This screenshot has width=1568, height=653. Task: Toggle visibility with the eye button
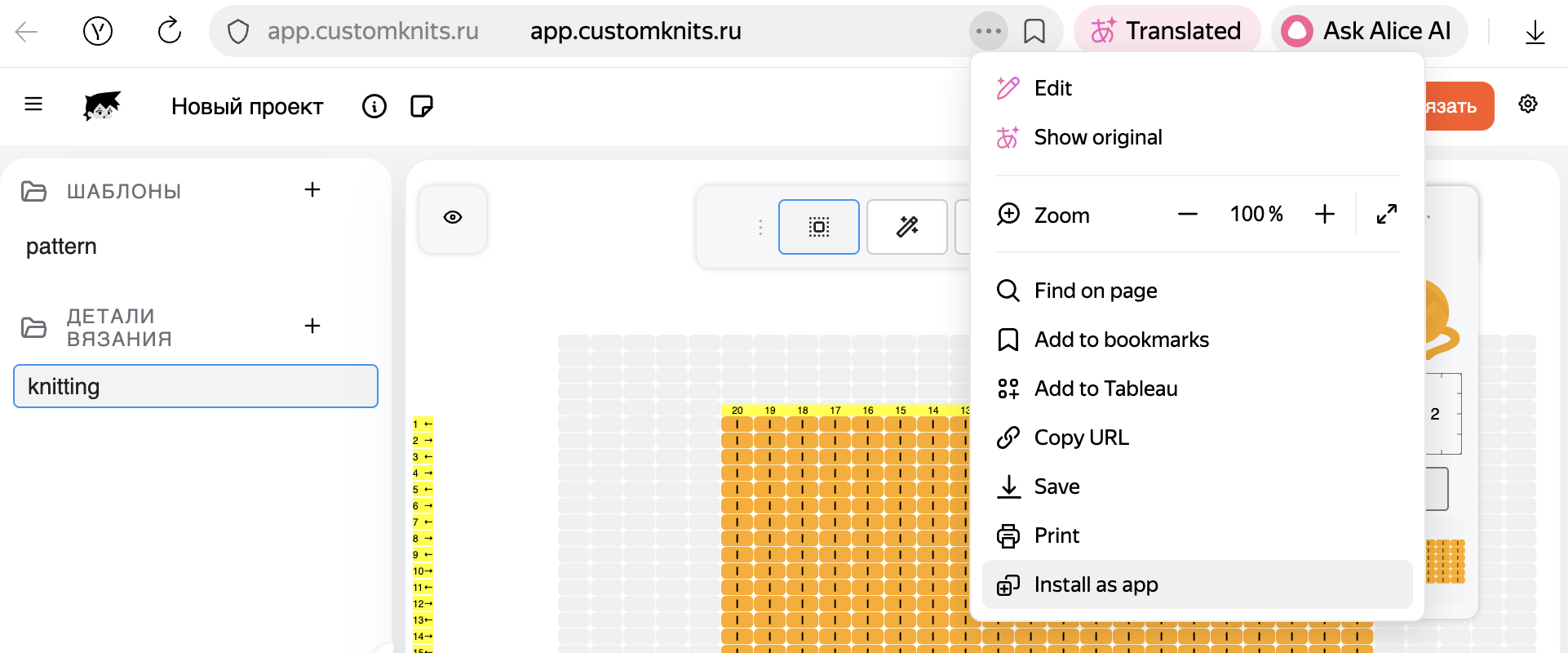[453, 218]
